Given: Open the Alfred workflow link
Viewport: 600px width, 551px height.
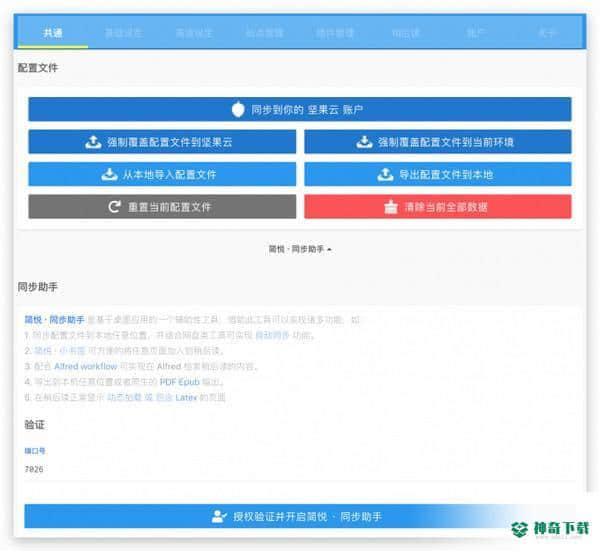Looking at the screenshot, I should click(85, 366).
